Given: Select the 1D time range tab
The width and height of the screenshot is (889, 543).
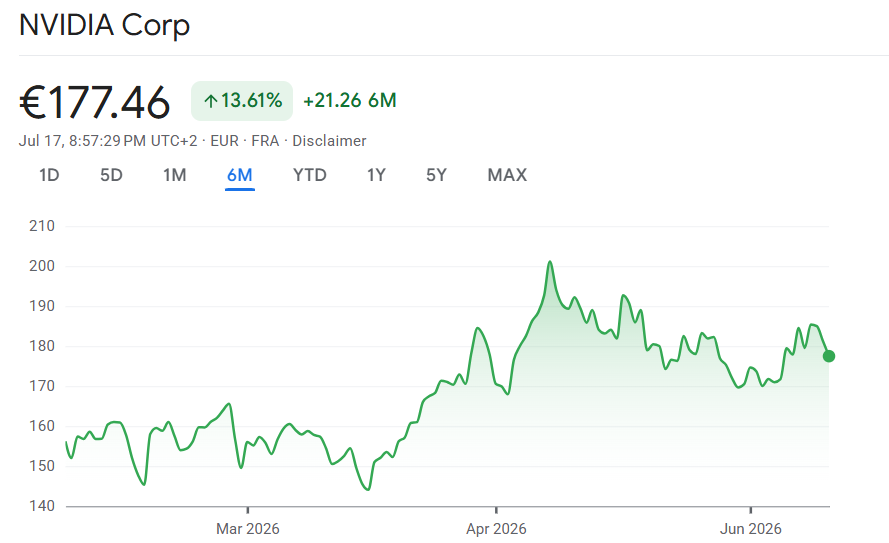Looking at the screenshot, I should pos(49,175).
